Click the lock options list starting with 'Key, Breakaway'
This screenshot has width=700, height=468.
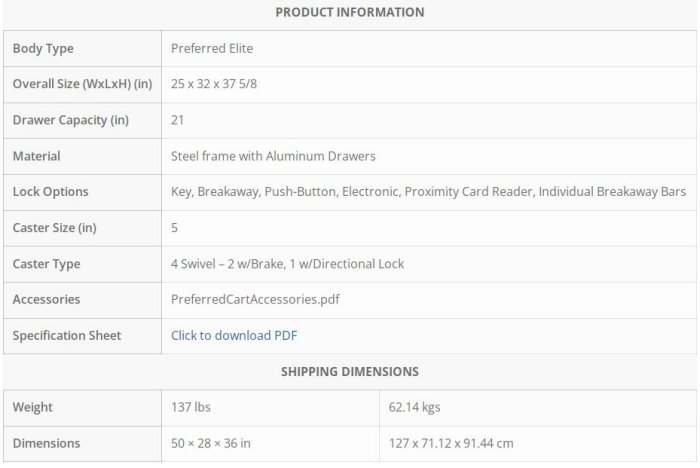click(428, 192)
